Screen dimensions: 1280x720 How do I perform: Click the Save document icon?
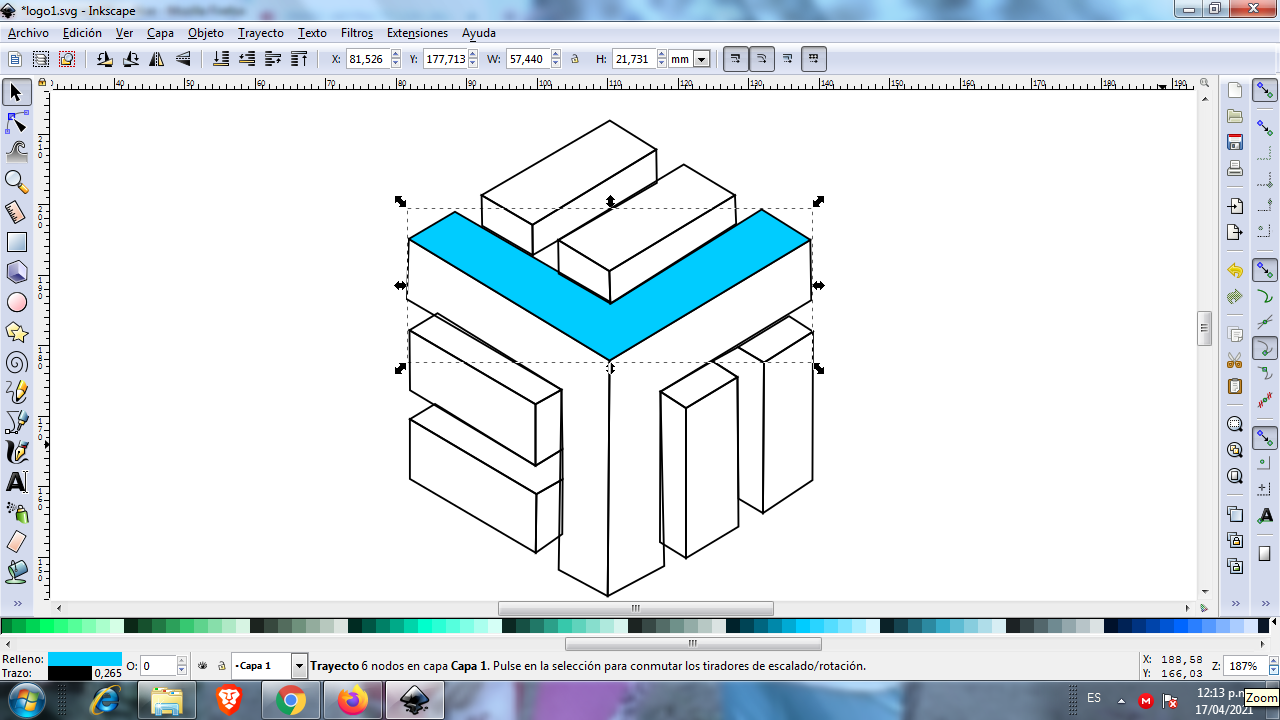[x=1235, y=141]
